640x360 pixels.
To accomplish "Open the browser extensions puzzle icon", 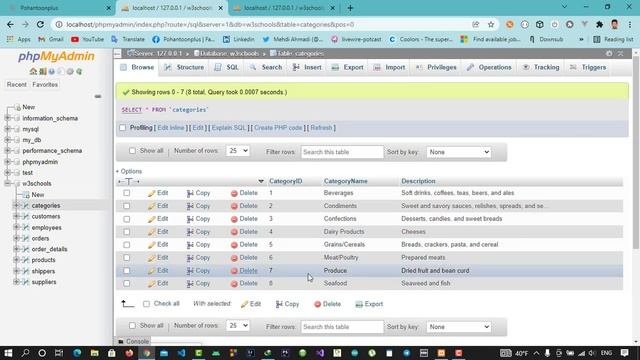I will pos(599,24).
